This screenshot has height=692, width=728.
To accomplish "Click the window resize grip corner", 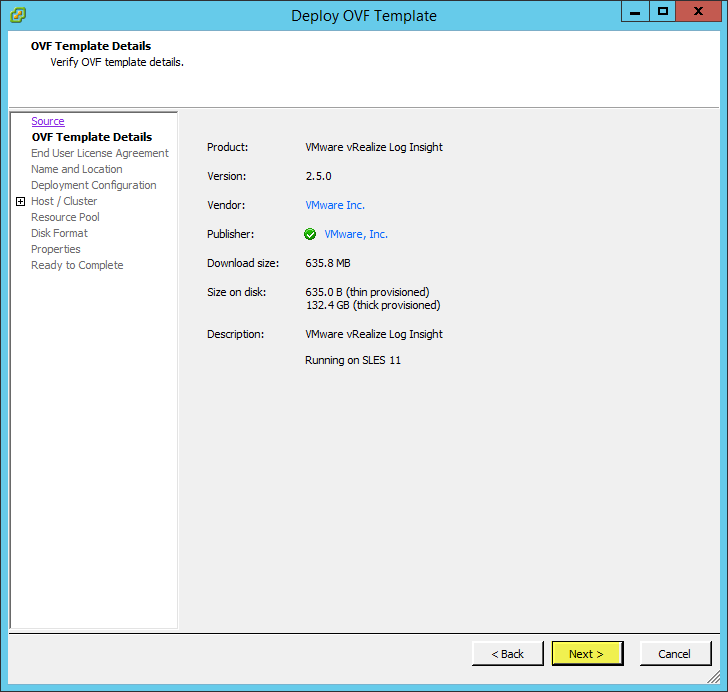I will (x=714, y=677).
